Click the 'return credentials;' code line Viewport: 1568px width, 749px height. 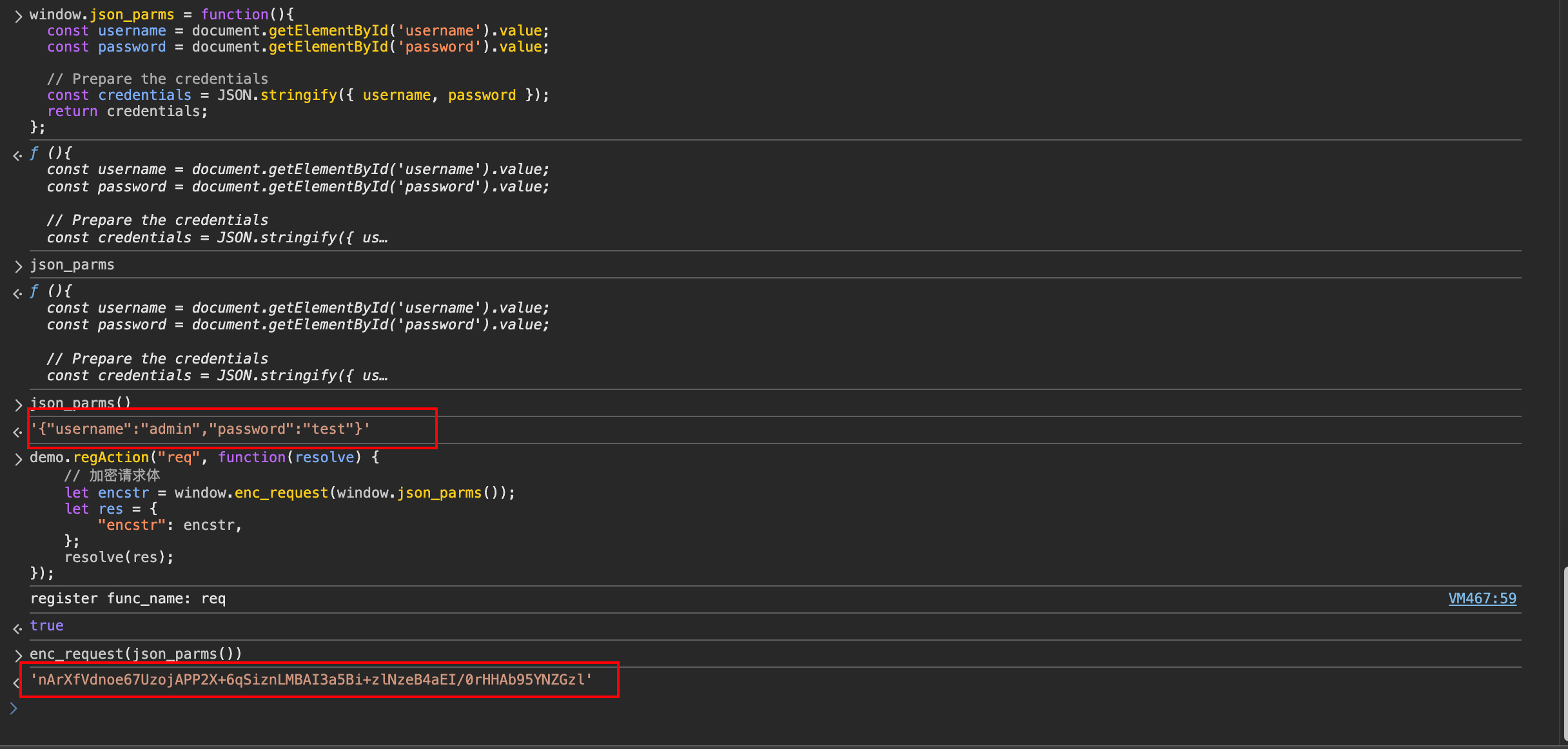[127, 111]
